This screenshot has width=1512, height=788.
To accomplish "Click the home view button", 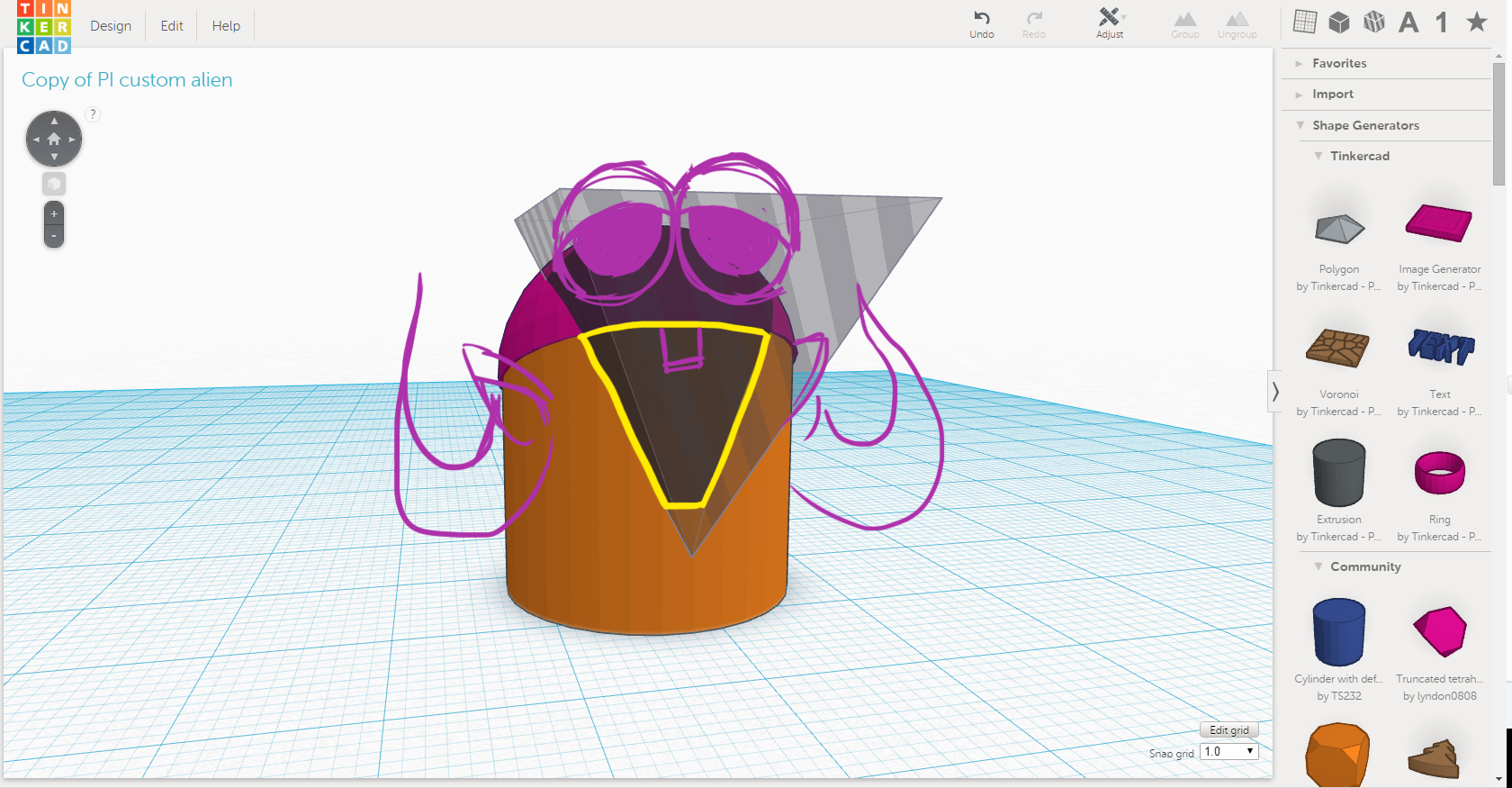I will pyautogui.click(x=54, y=139).
